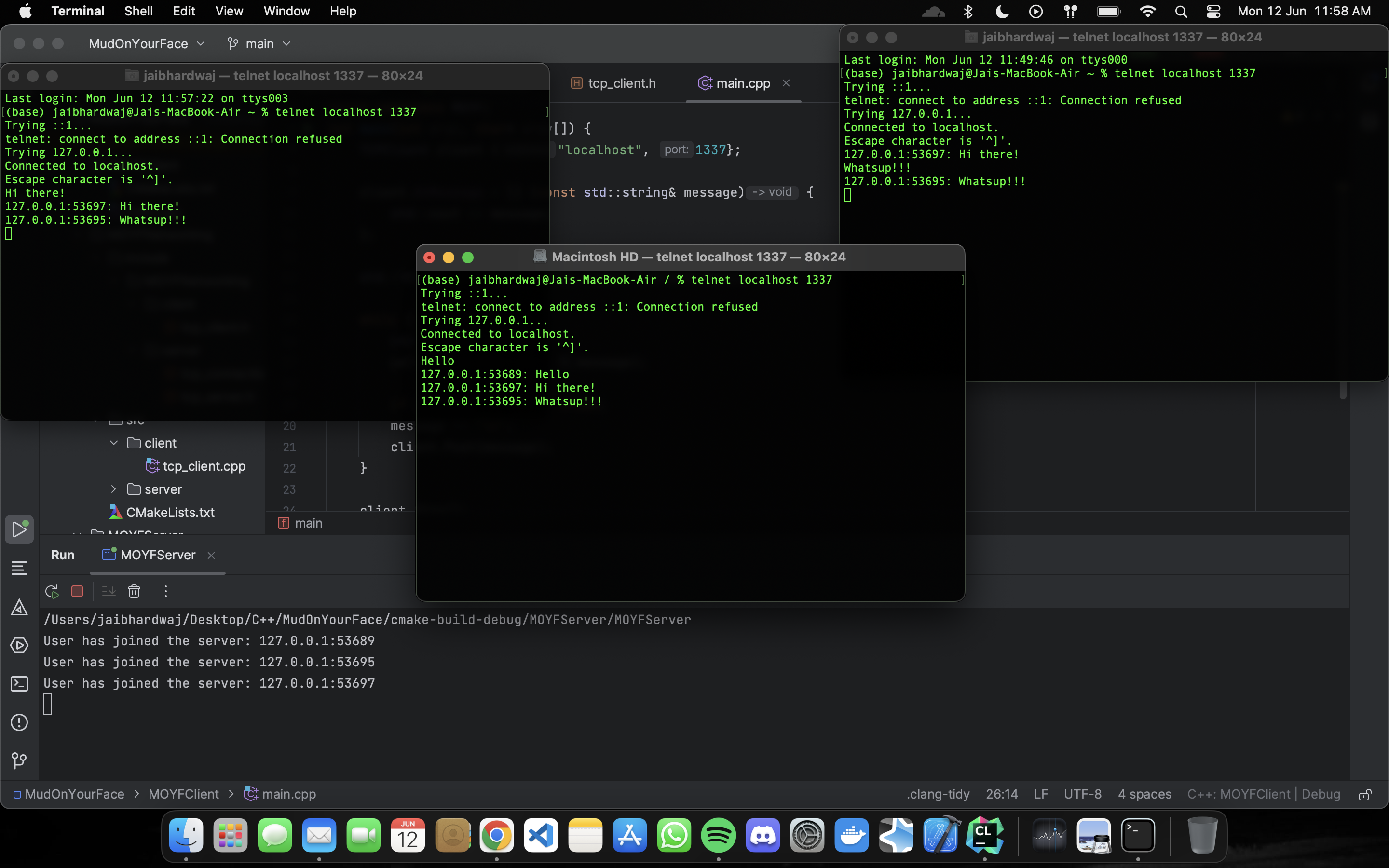Click the Rerun MOYFServer icon
This screenshot has width=1389, height=868.
tap(52, 591)
